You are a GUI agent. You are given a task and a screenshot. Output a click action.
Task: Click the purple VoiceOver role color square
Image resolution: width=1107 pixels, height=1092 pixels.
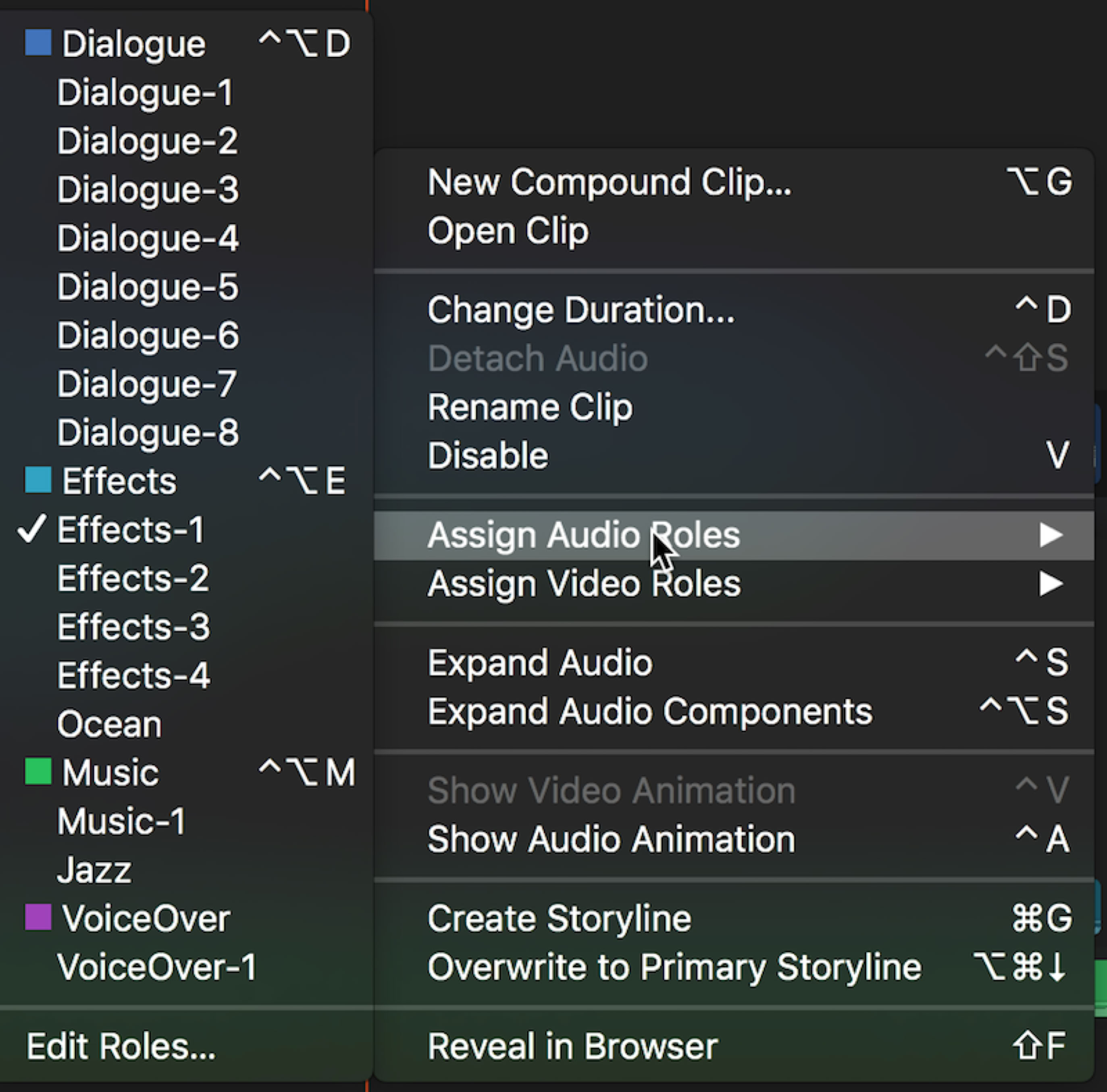pyautogui.click(x=38, y=917)
